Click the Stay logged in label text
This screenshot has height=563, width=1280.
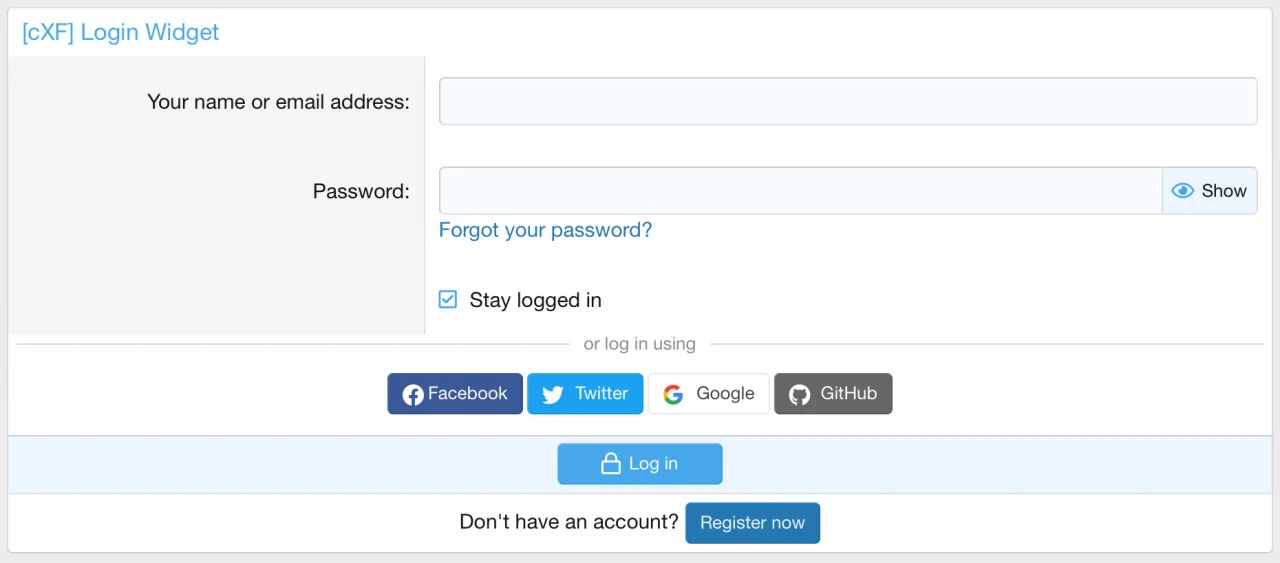[535, 300]
